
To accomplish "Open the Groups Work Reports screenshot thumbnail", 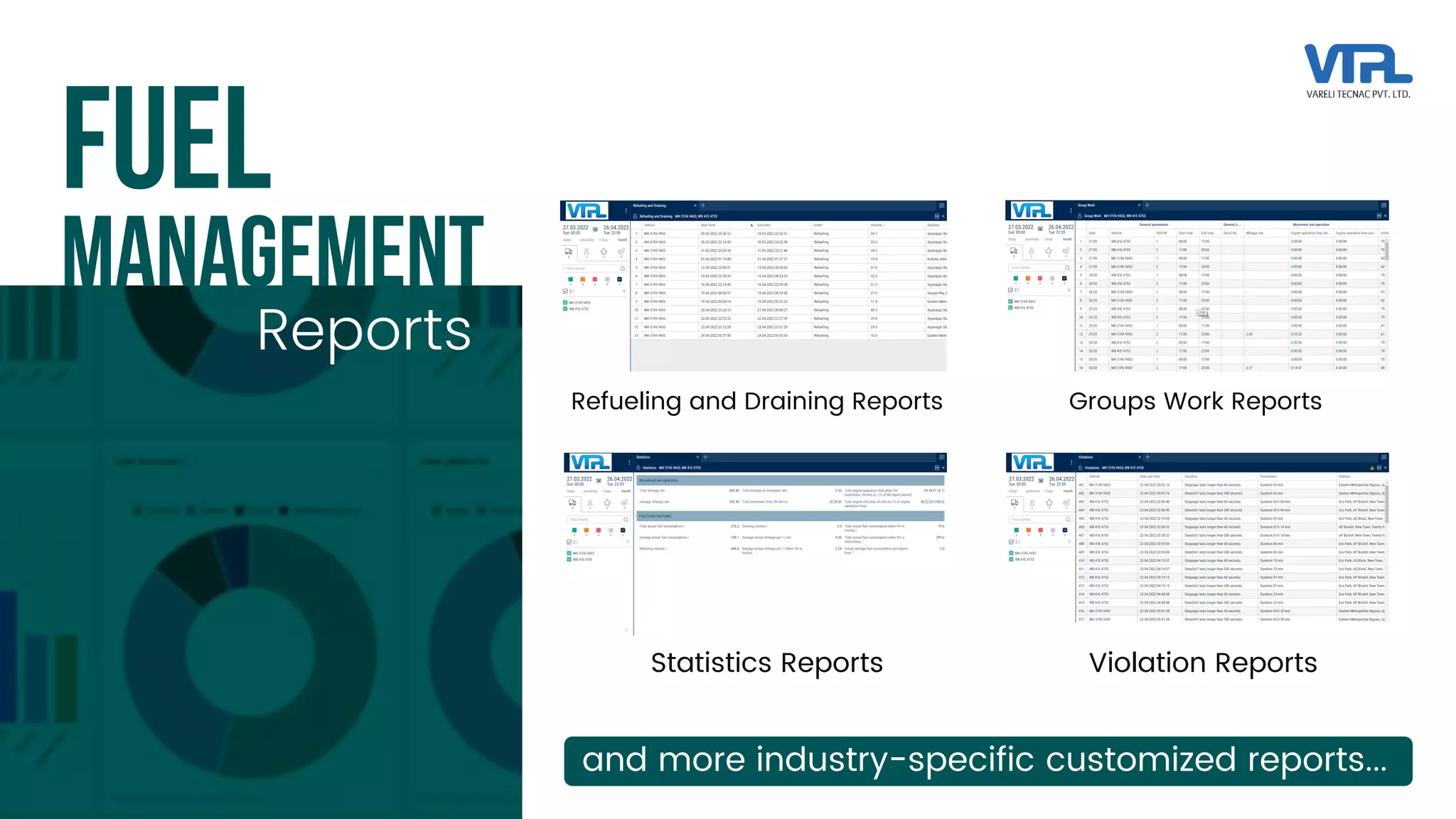I will click(1197, 286).
